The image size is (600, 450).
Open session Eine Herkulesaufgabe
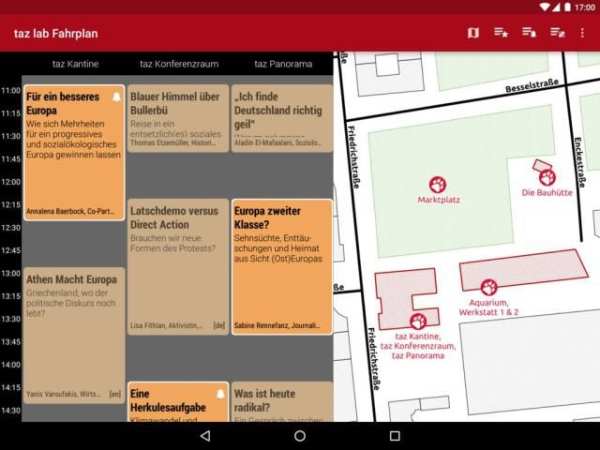pyautogui.click(x=178, y=402)
